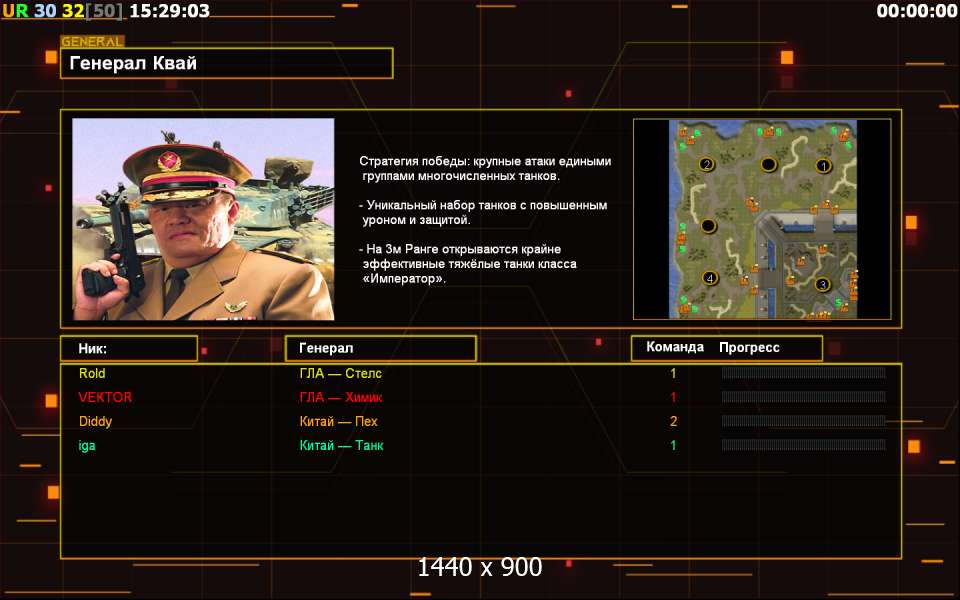Select player Rold in the list
The width and height of the screenshot is (960, 600).
[92, 373]
